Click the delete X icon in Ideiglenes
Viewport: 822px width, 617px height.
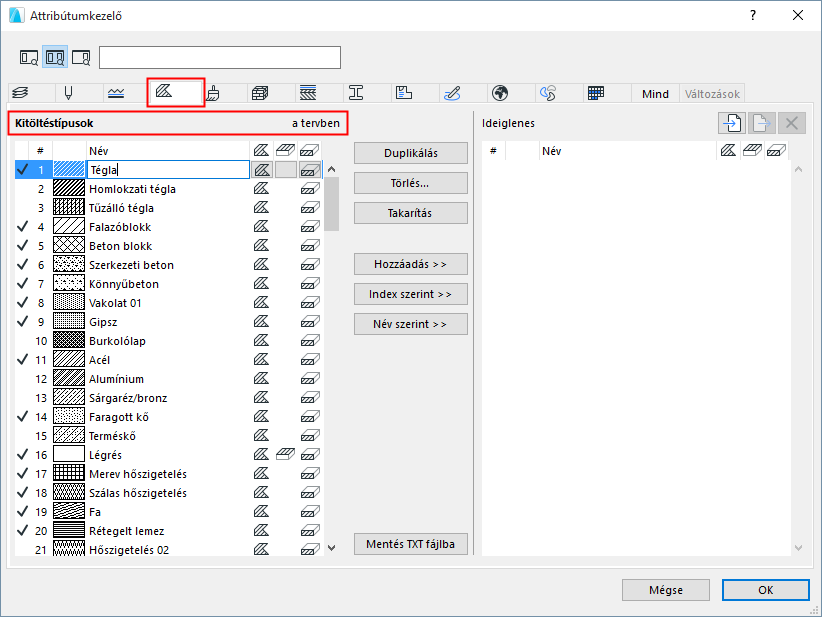[792, 123]
